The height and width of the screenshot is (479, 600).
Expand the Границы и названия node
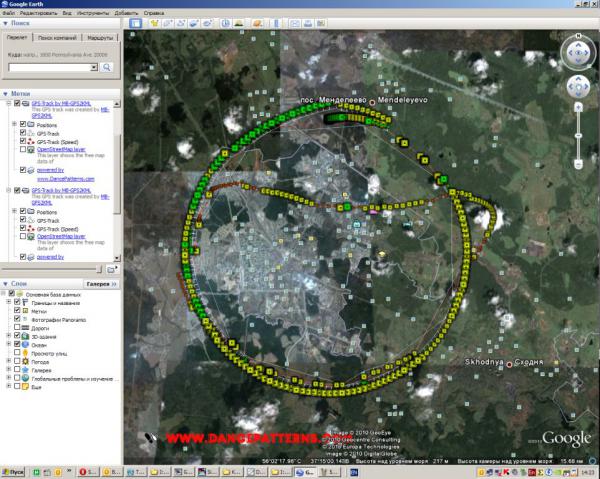click(8, 302)
